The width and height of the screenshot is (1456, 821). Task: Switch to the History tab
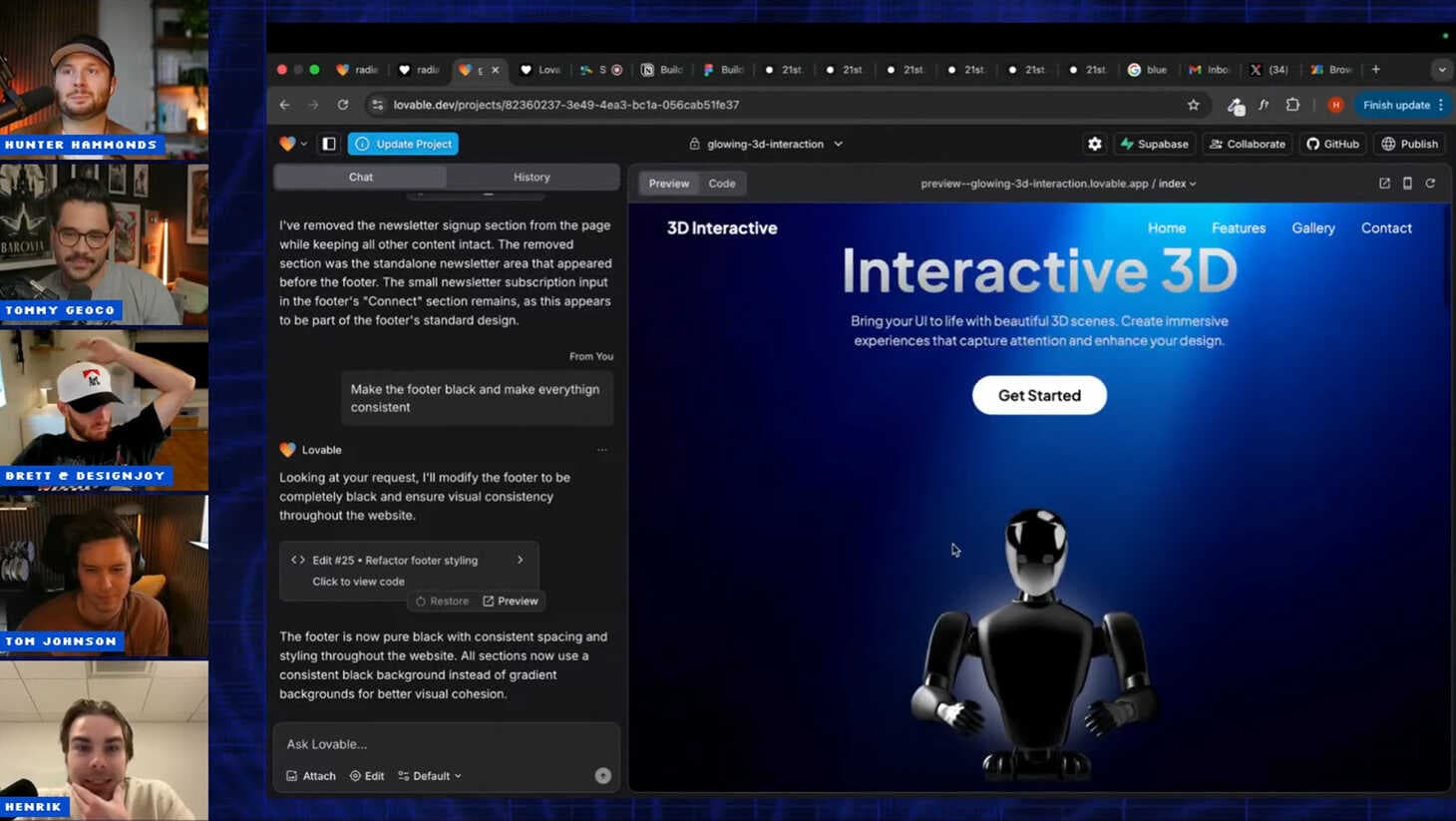(x=532, y=177)
